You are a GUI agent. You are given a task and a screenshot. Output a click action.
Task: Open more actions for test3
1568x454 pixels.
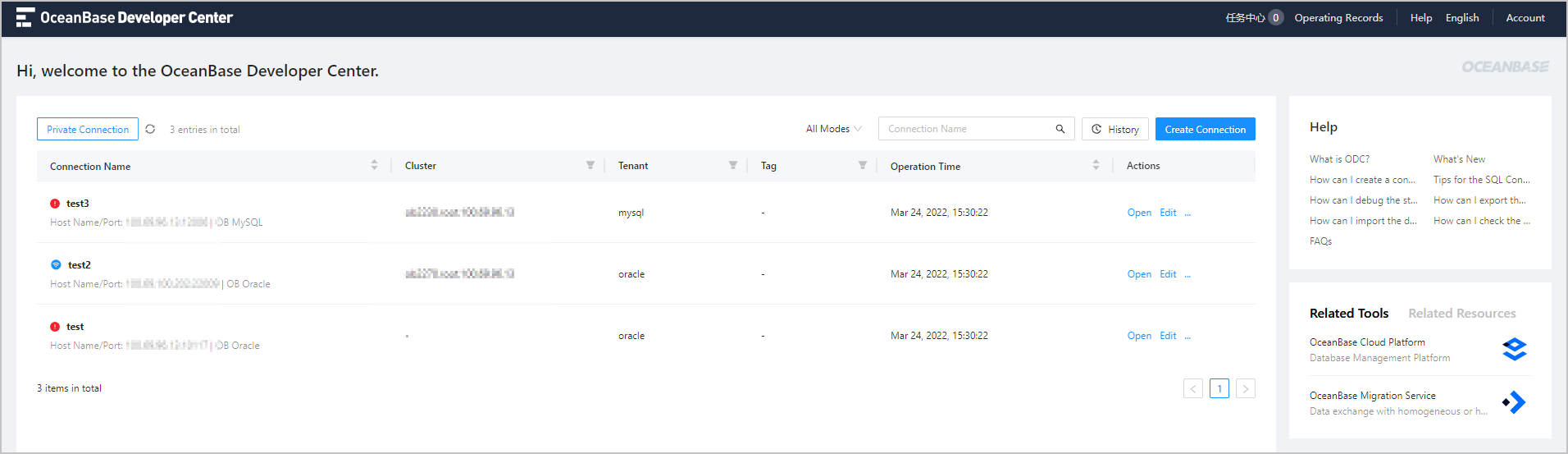coord(1187,213)
